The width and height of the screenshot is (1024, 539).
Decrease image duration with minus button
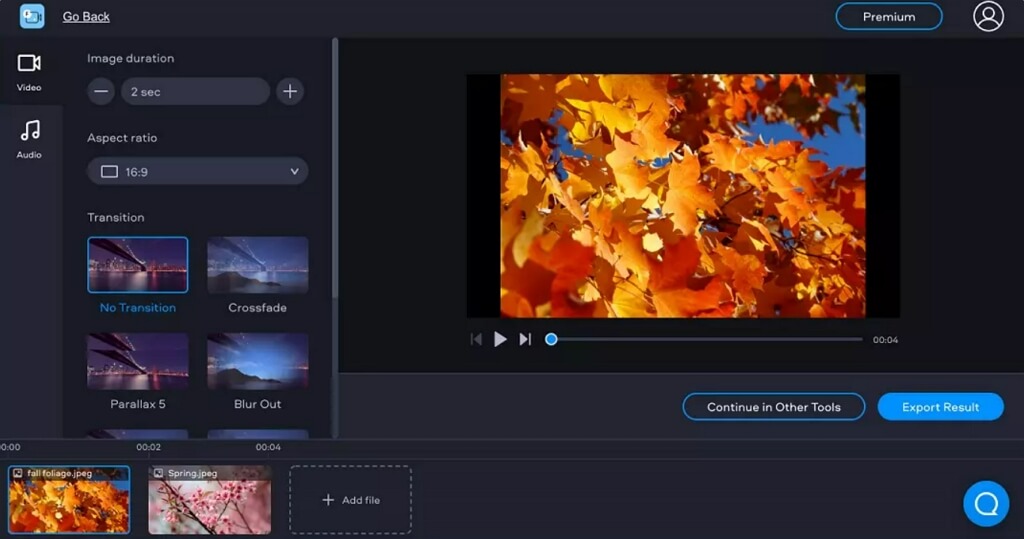coord(101,92)
